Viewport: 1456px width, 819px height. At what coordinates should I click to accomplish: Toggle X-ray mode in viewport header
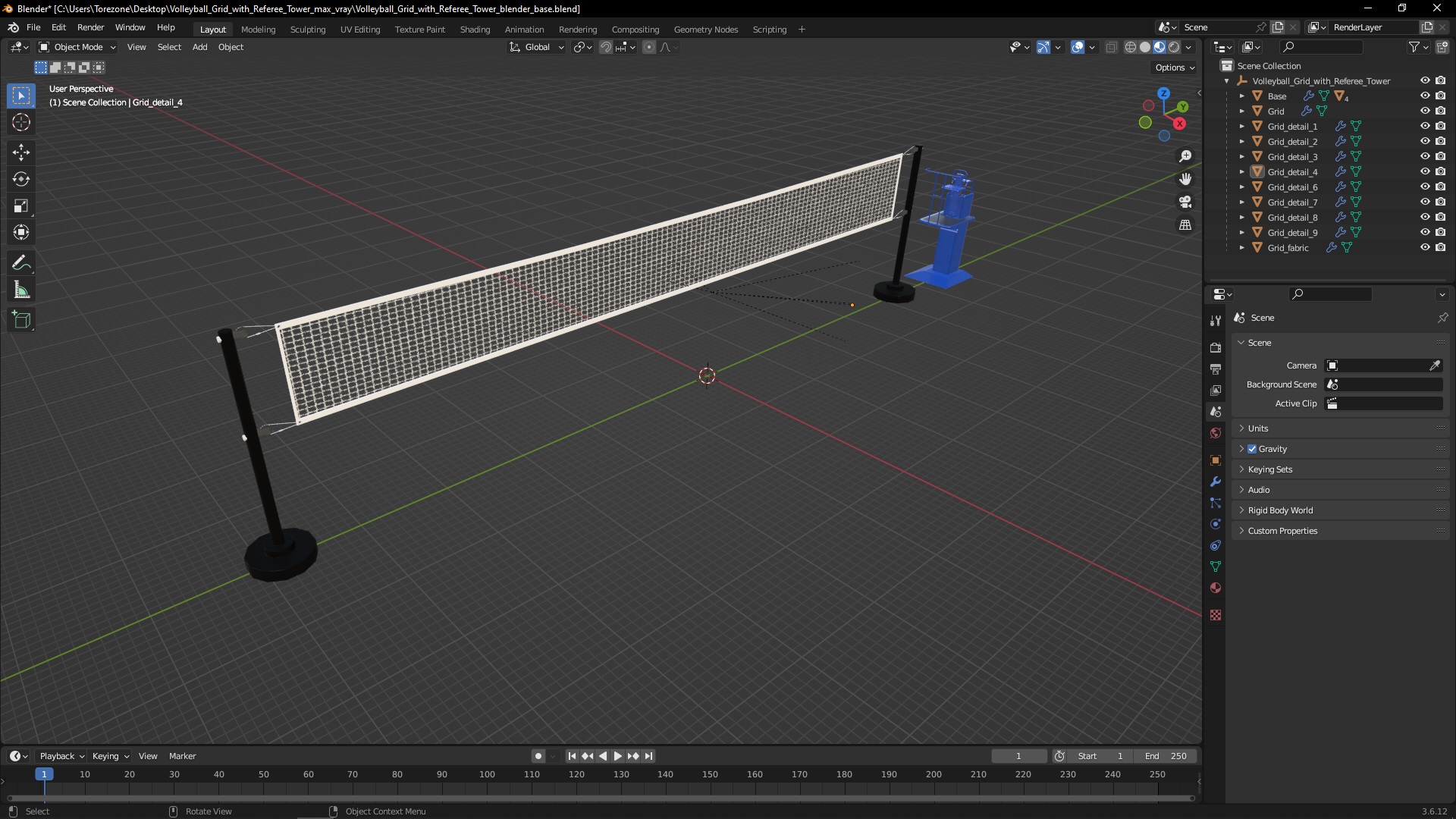click(1112, 47)
